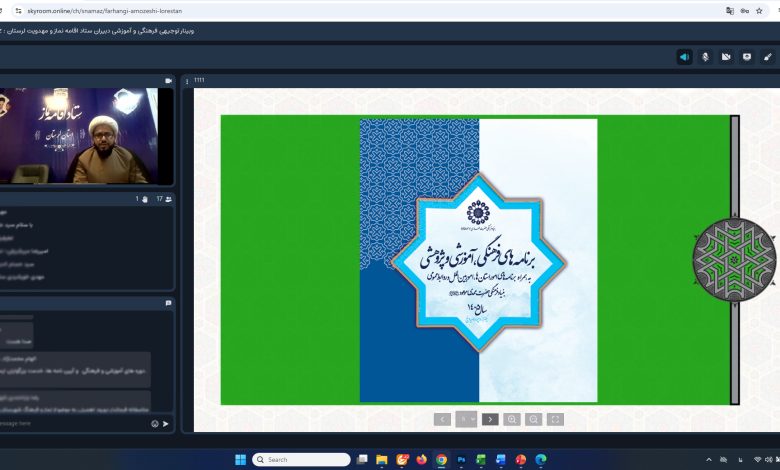Start screen sharing from toolbar

747,57
